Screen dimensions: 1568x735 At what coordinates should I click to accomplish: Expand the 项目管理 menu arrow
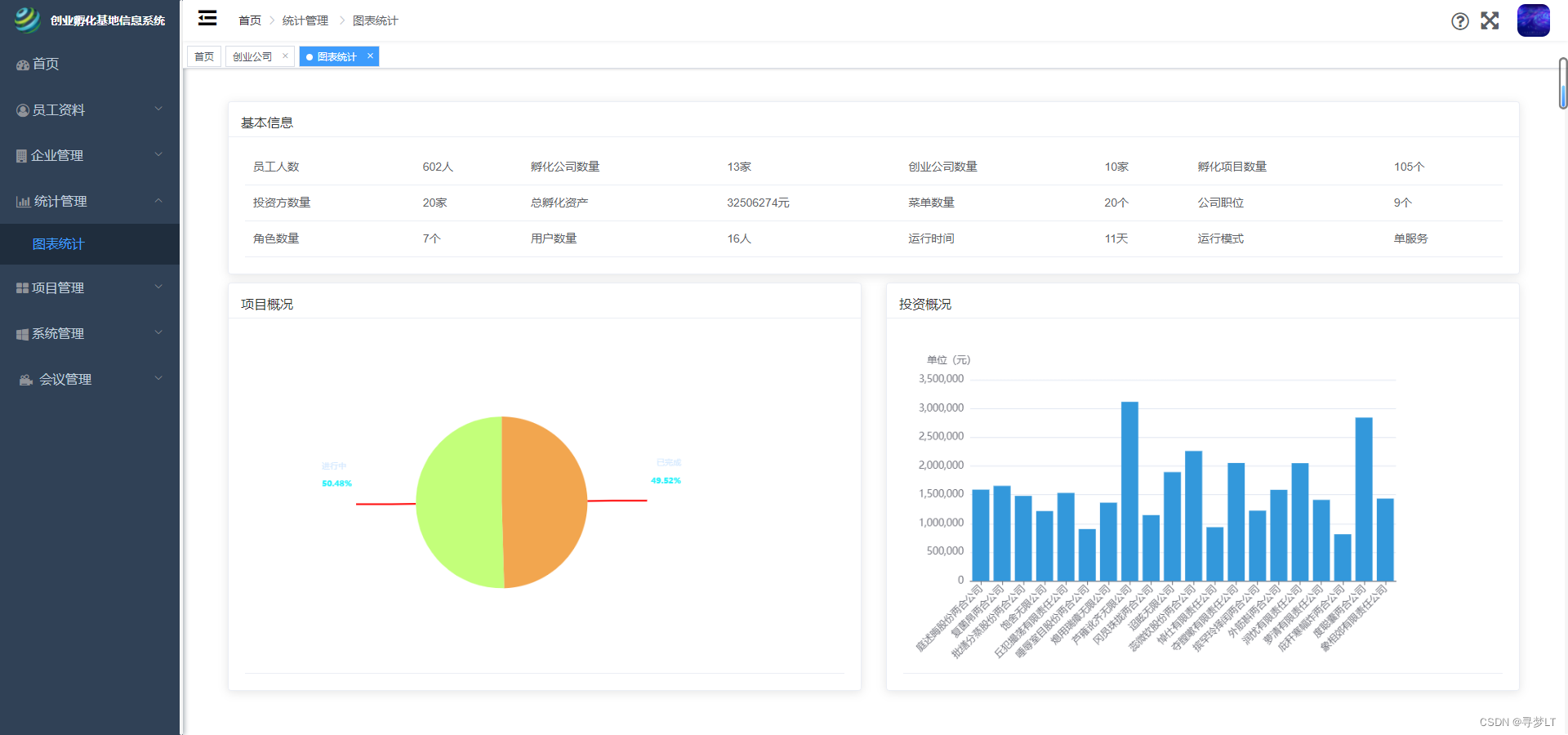pos(158,287)
